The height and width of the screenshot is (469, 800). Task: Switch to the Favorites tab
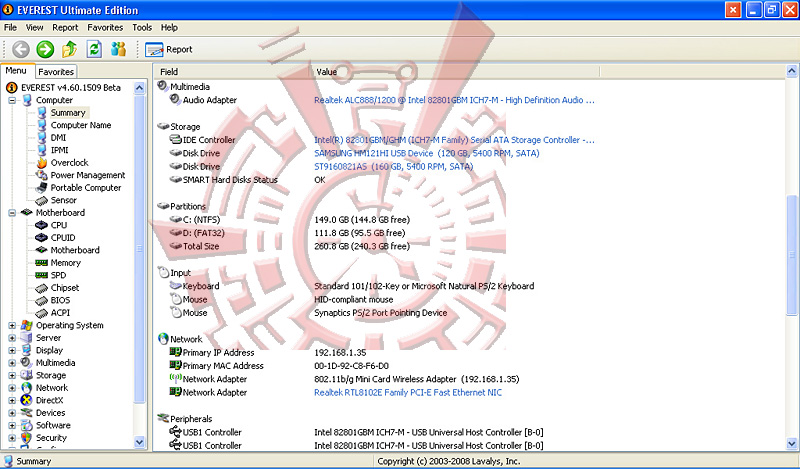point(56,72)
